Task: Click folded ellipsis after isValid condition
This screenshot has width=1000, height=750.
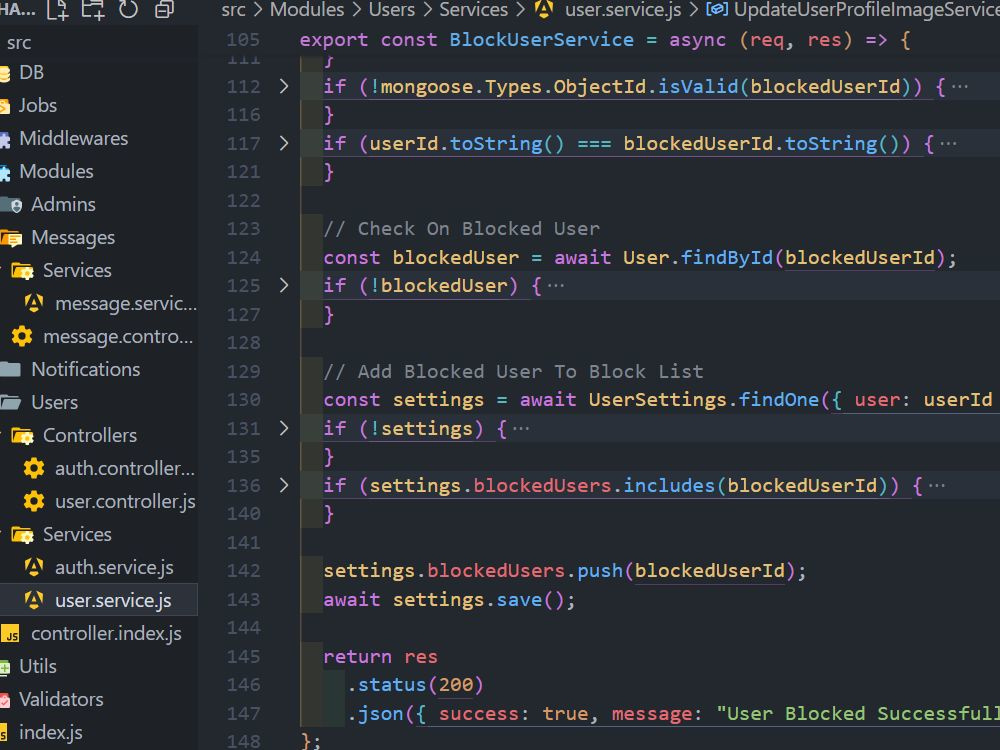Action: 960,87
